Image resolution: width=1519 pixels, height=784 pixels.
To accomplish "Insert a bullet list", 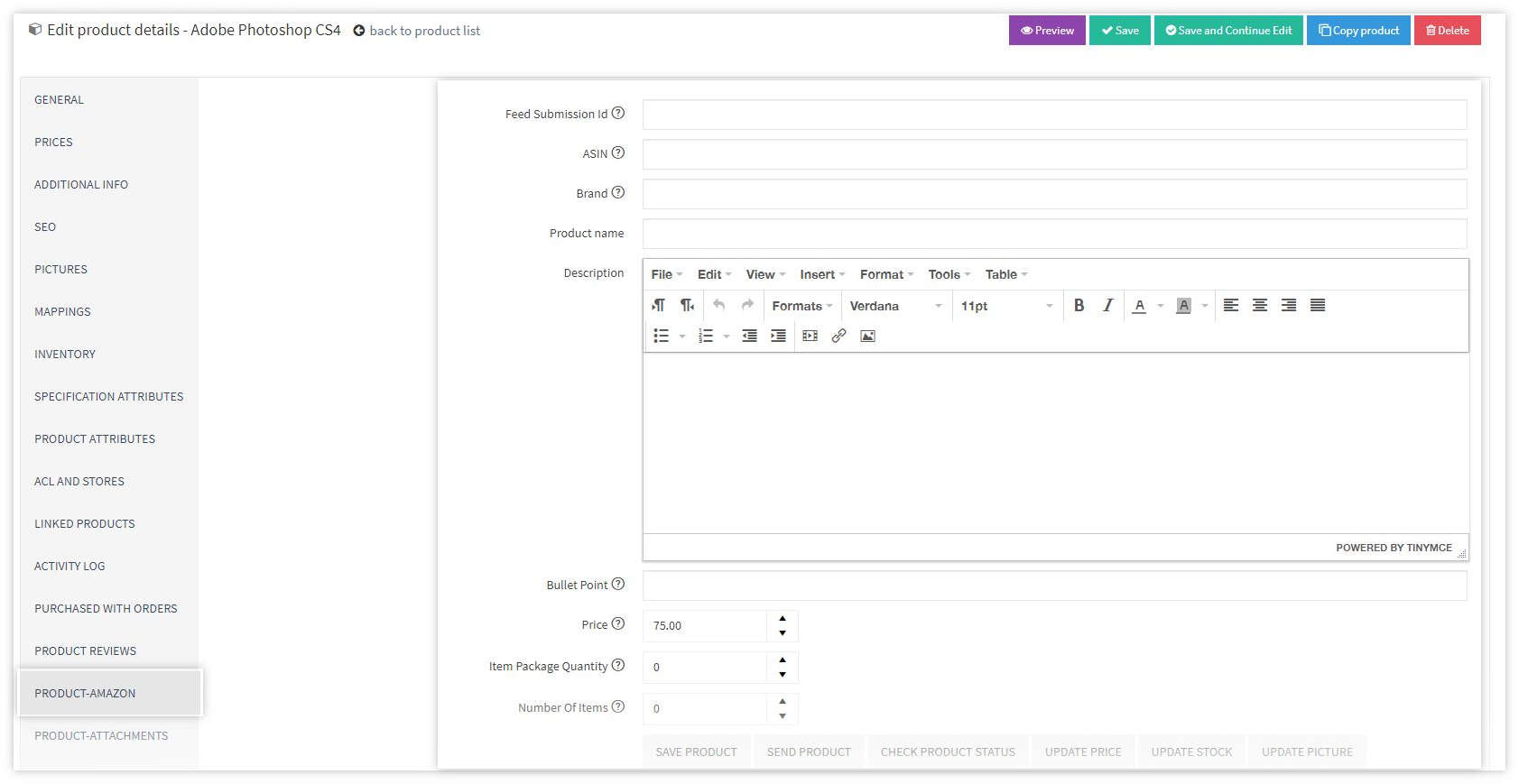I will point(662,336).
